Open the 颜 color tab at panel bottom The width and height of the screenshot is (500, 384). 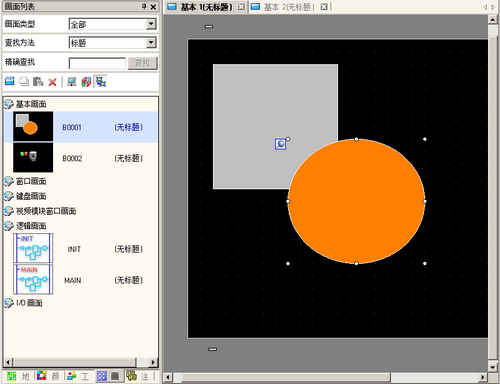coord(49,376)
